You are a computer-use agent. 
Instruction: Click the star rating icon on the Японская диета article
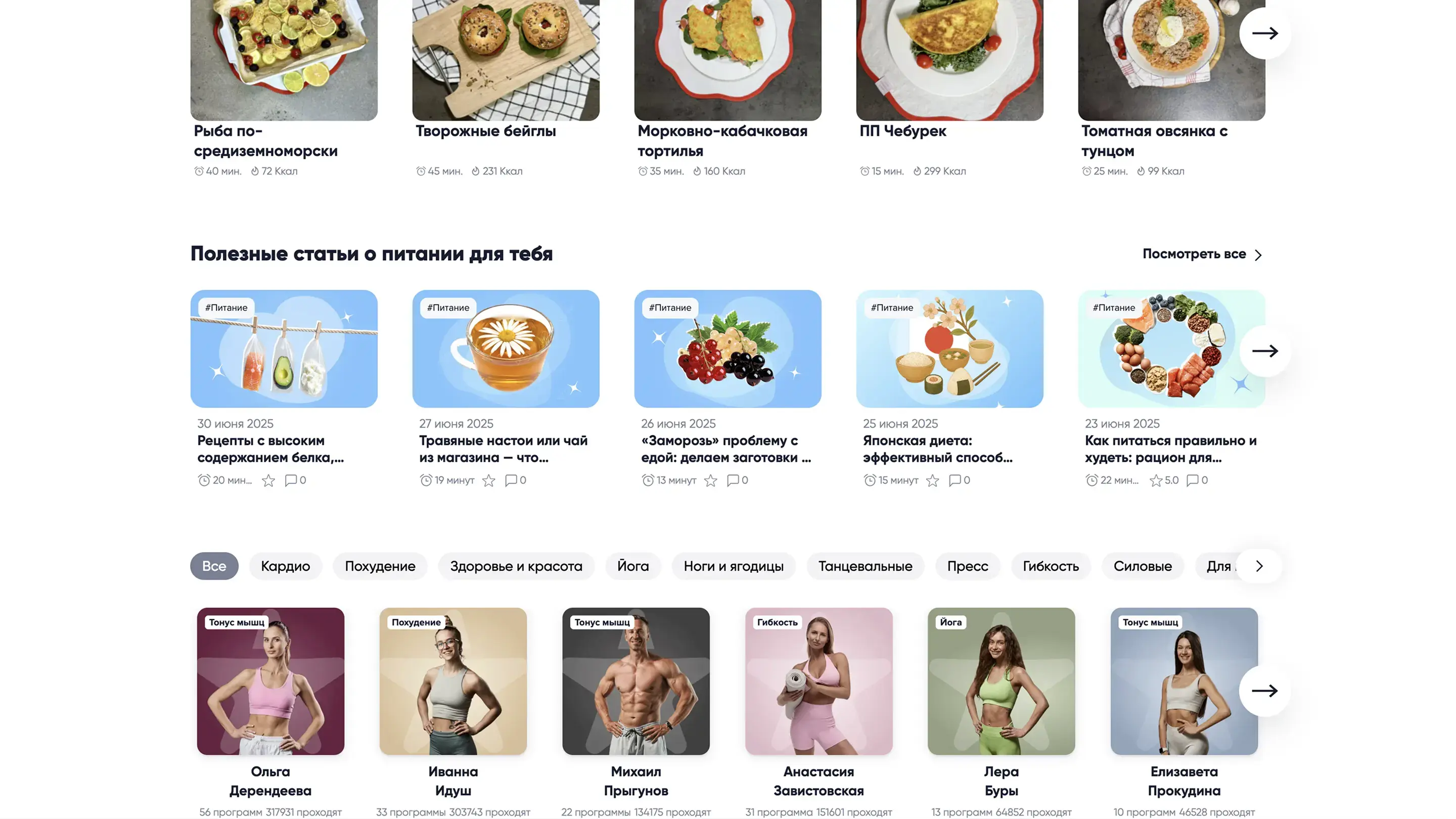(933, 480)
